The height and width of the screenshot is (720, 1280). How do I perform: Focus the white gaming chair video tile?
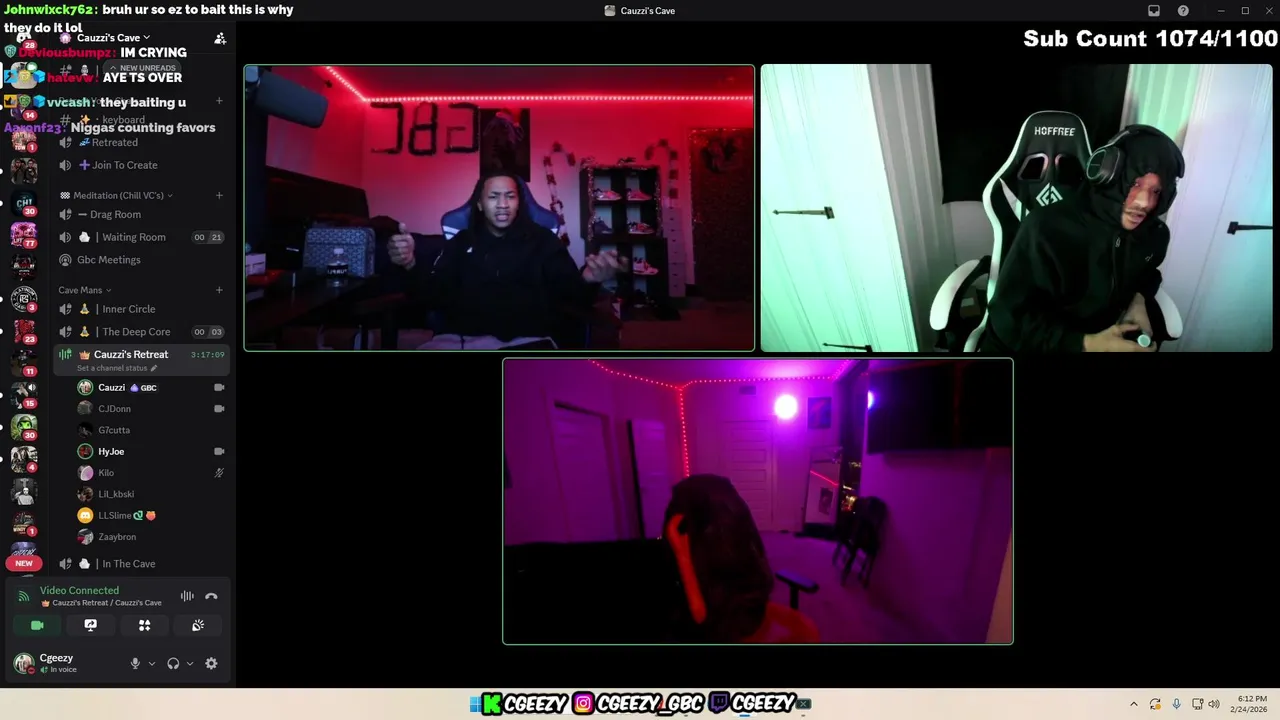[1017, 208]
